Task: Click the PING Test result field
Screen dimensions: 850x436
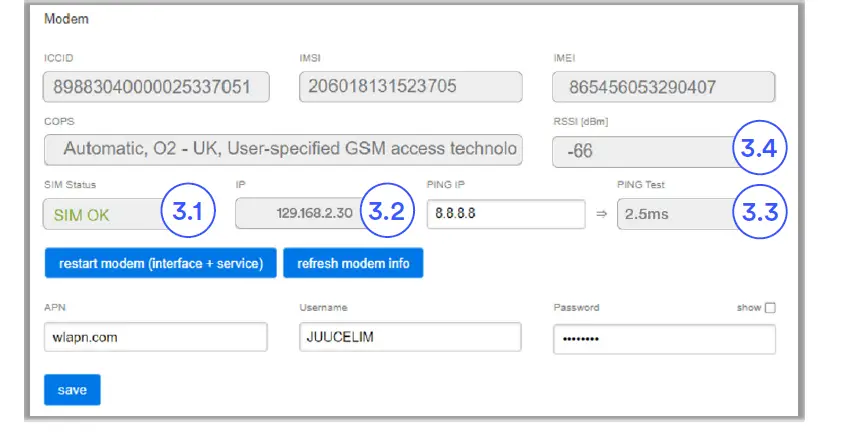Action: (672, 215)
